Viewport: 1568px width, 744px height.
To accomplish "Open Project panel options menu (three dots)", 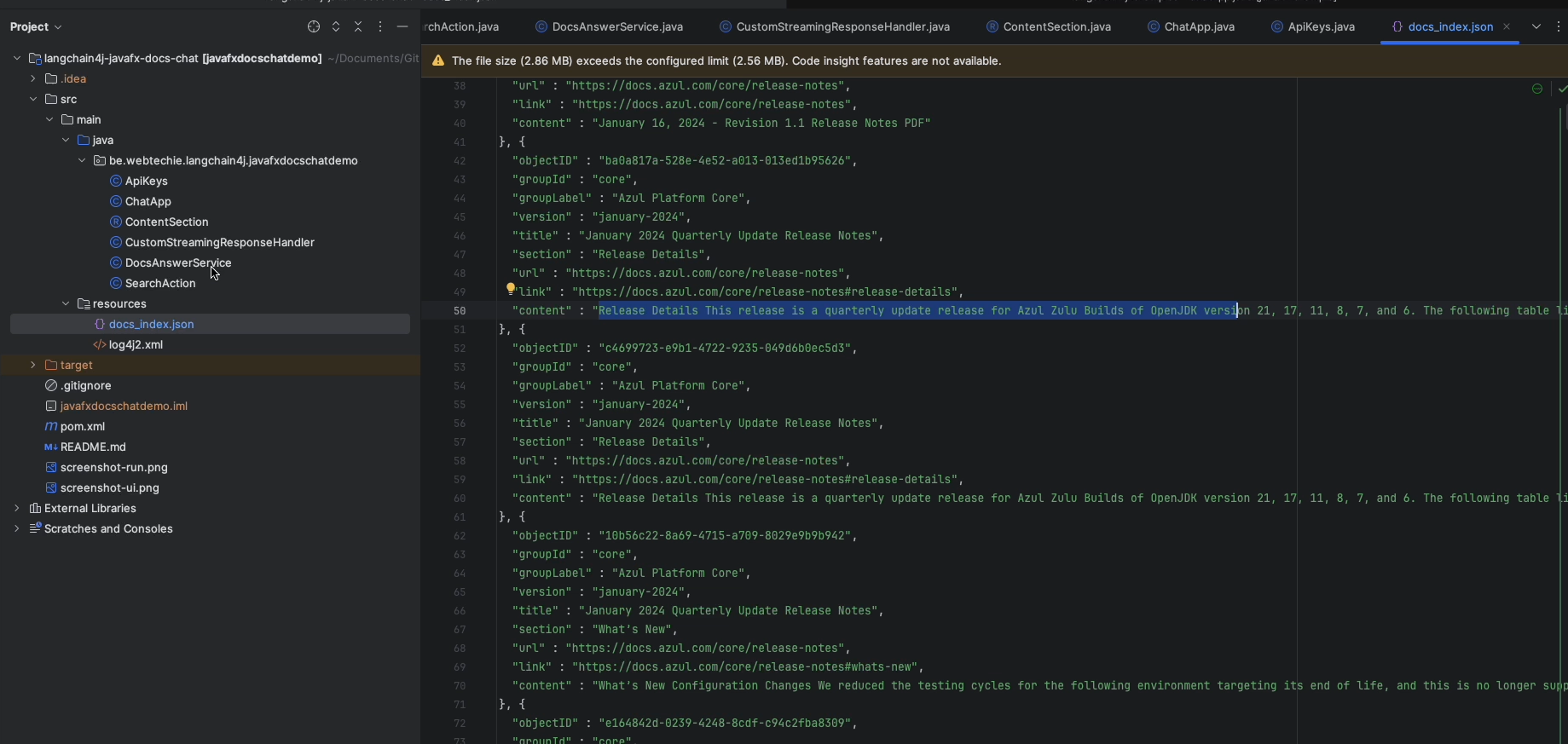I will point(380,27).
